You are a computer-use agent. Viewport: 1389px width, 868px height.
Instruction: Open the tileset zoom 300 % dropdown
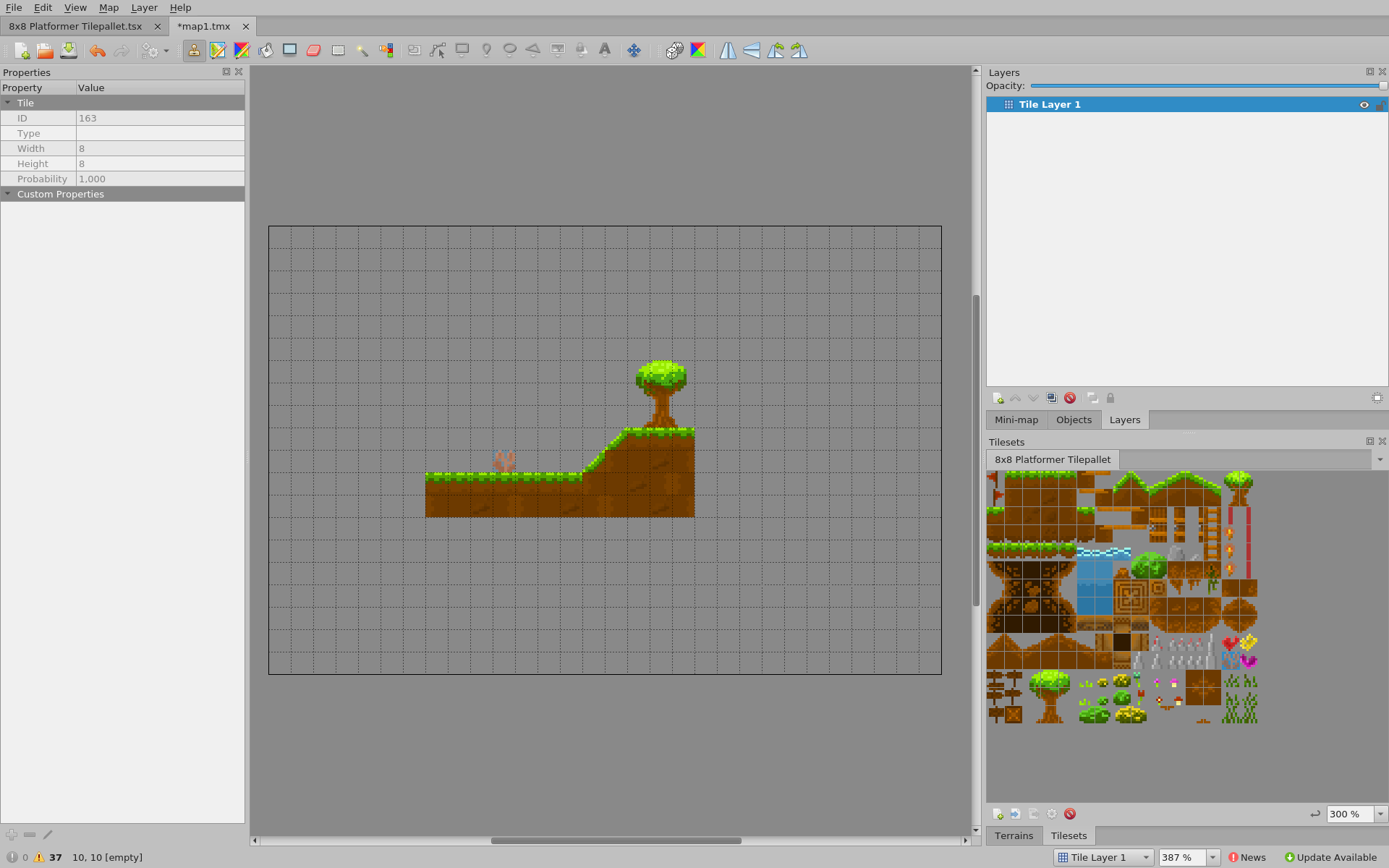(1380, 814)
